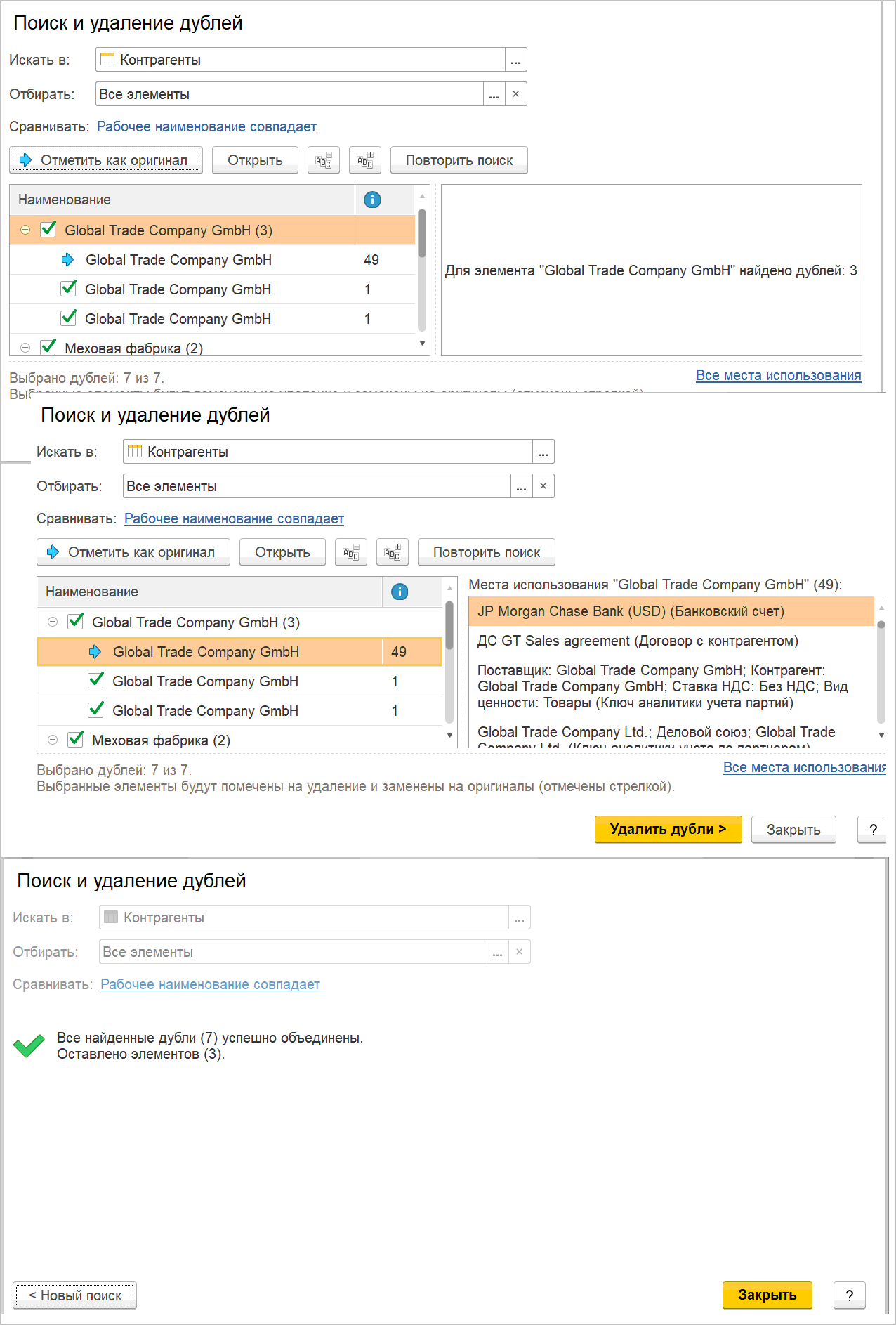This screenshot has height=1325, width=896.
Task: Select the JP Morgan Chase Bank (USD) entry
Action: pyautogui.click(x=631, y=612)
